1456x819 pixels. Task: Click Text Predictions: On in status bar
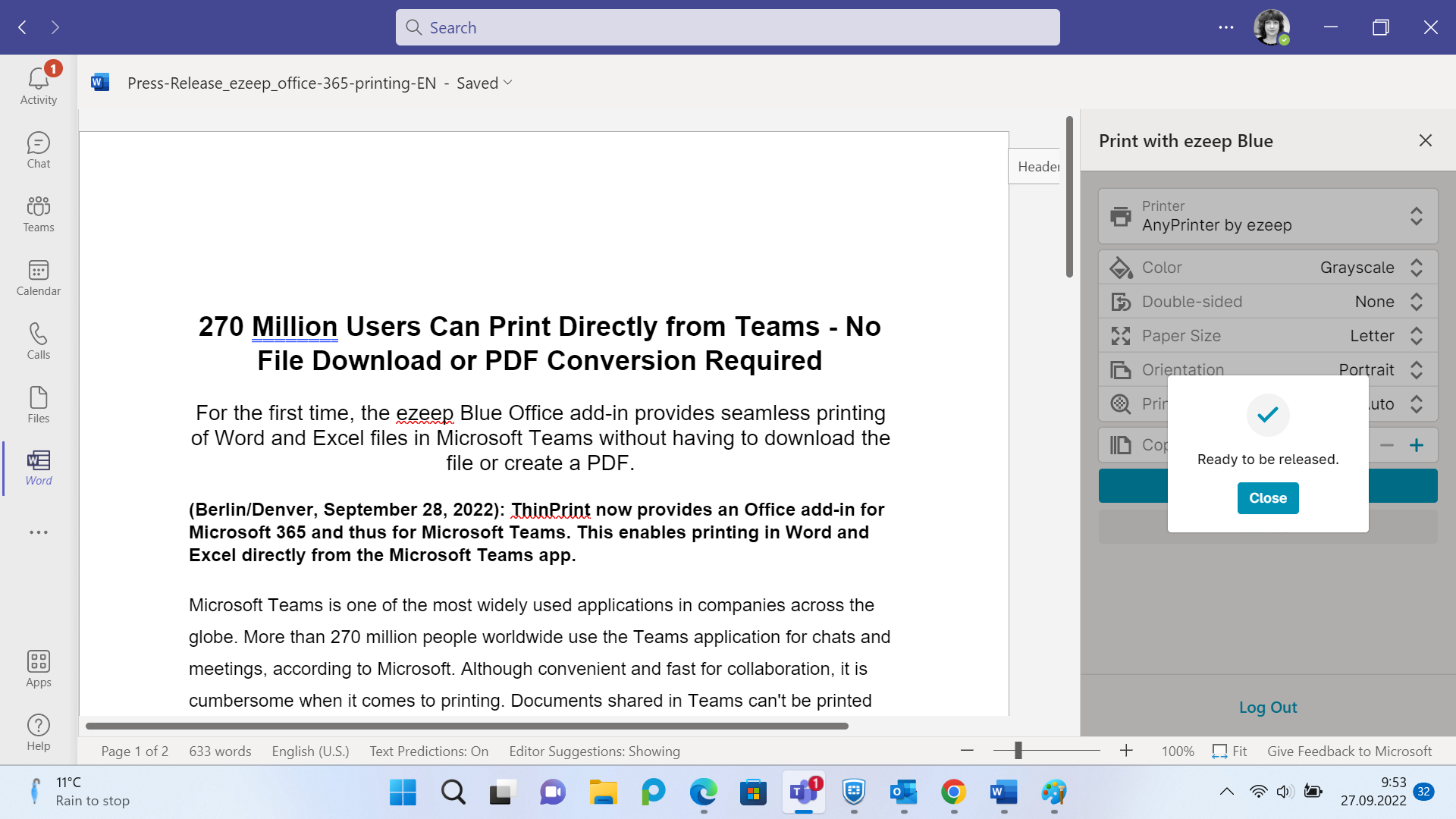point(429,751)
